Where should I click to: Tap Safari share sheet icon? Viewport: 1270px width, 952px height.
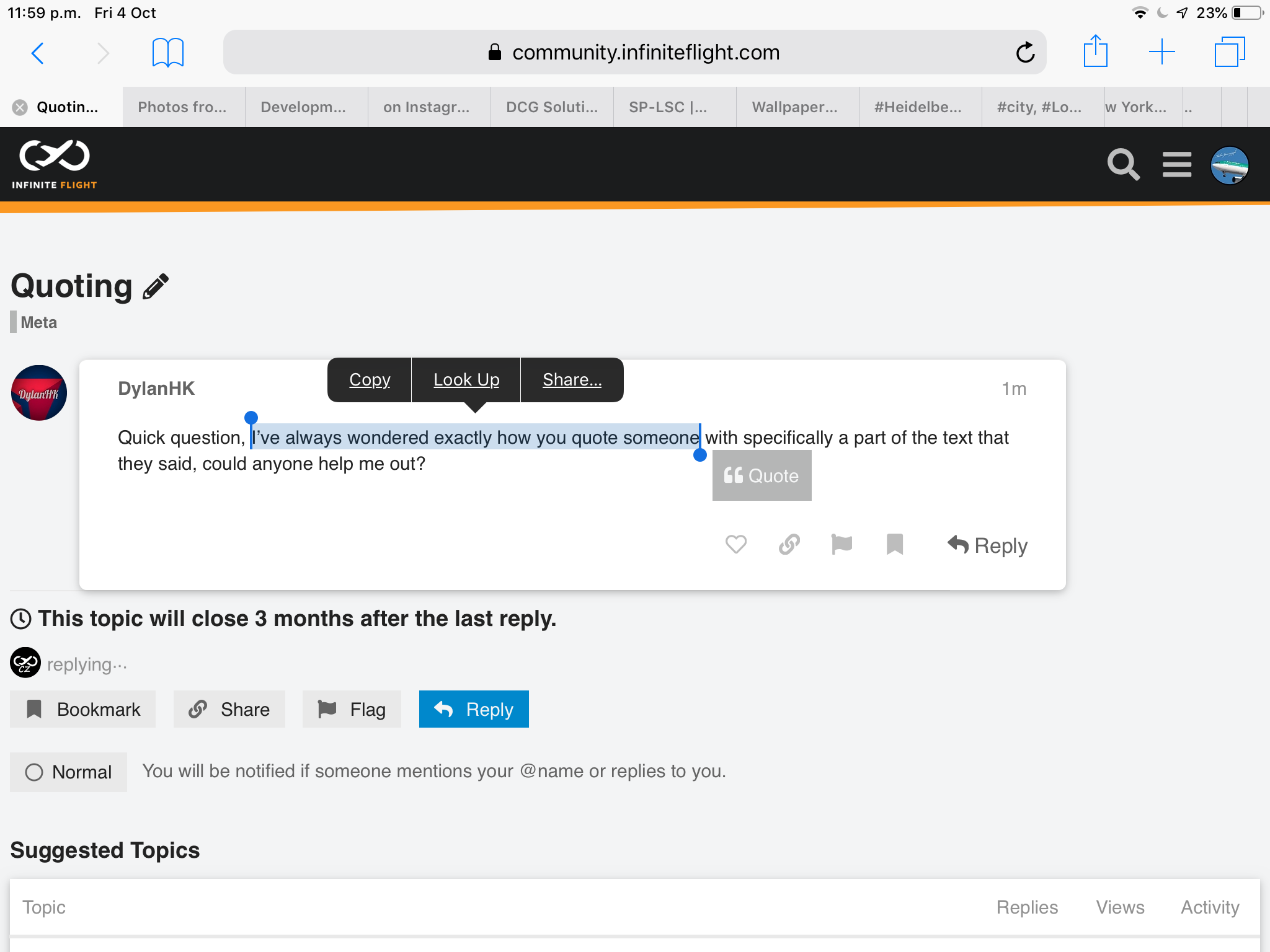1095,52
